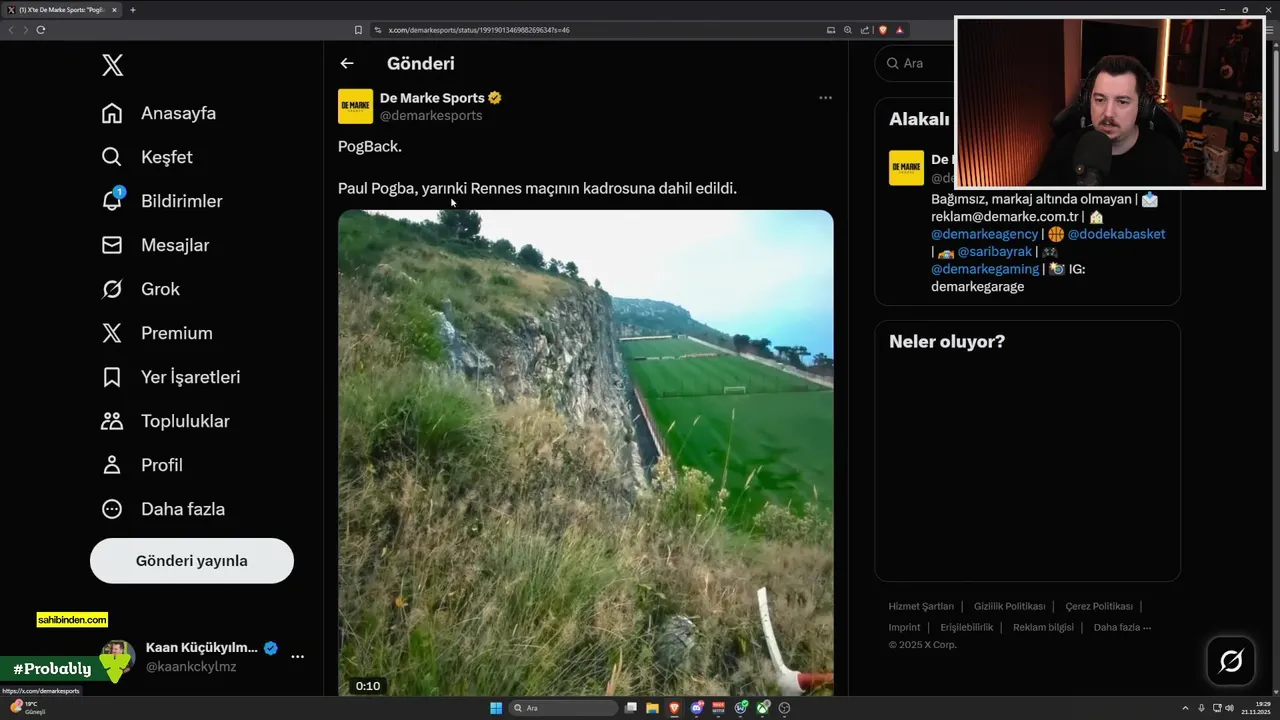Click reklam@demarke.com.tr email text

click(1004, 217)
